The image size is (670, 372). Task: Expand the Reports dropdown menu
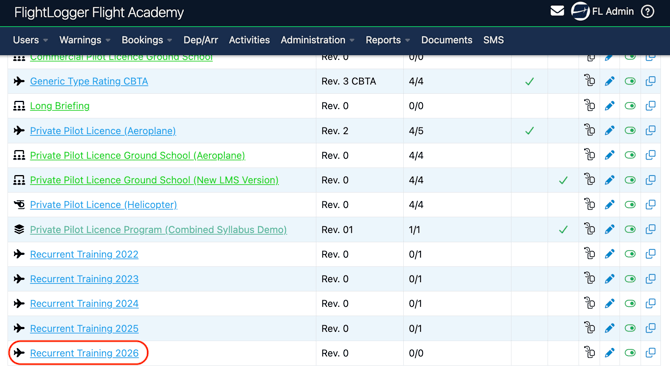tap(388, 40)
